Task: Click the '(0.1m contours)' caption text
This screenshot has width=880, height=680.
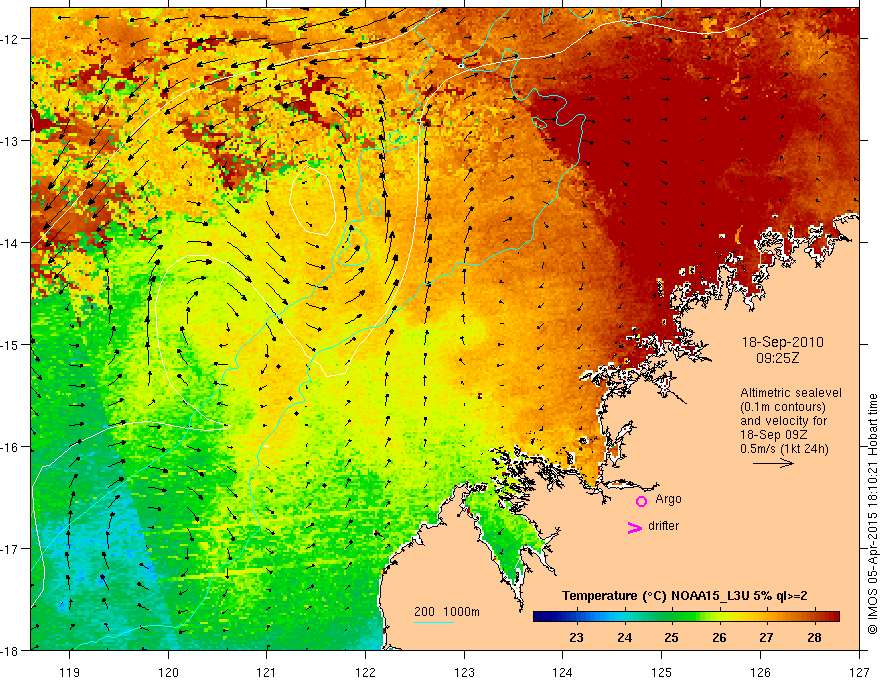Action: pos(783,407)
